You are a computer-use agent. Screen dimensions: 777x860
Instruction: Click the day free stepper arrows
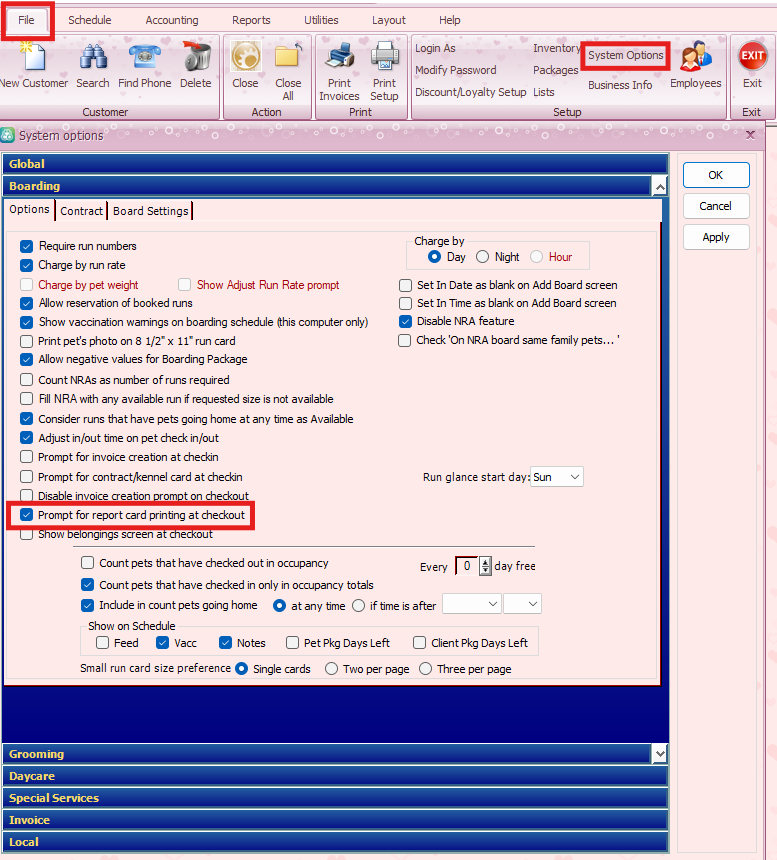point(485,566)
